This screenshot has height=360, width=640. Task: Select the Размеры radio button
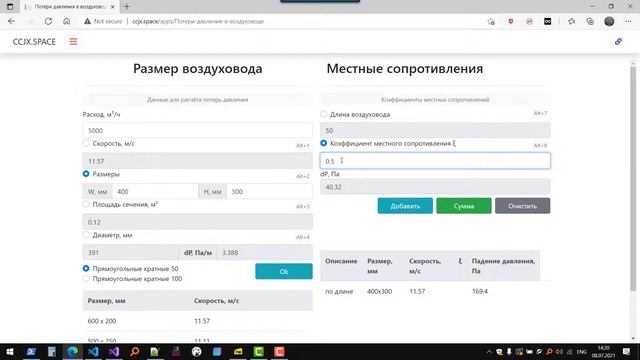pyautogui.click(x=86, y=174)
